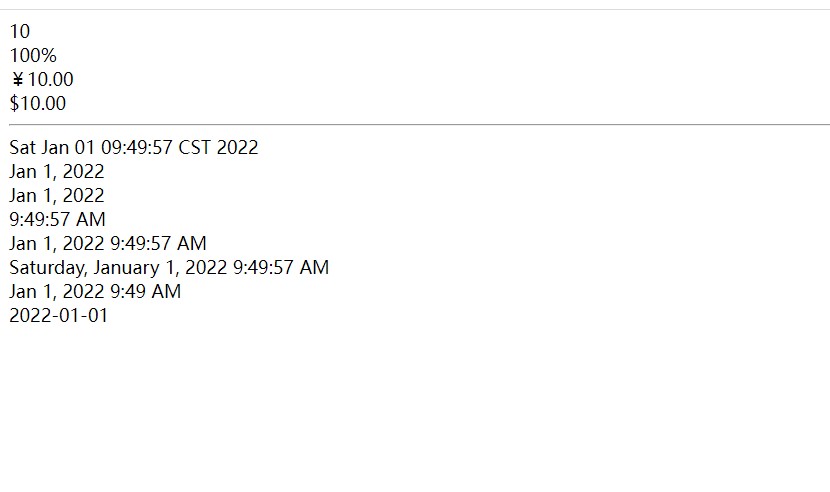Click the time-only "9:49:57 AM" line
Viewport: 830px width, 492px height.
click(x=57, y=219)
